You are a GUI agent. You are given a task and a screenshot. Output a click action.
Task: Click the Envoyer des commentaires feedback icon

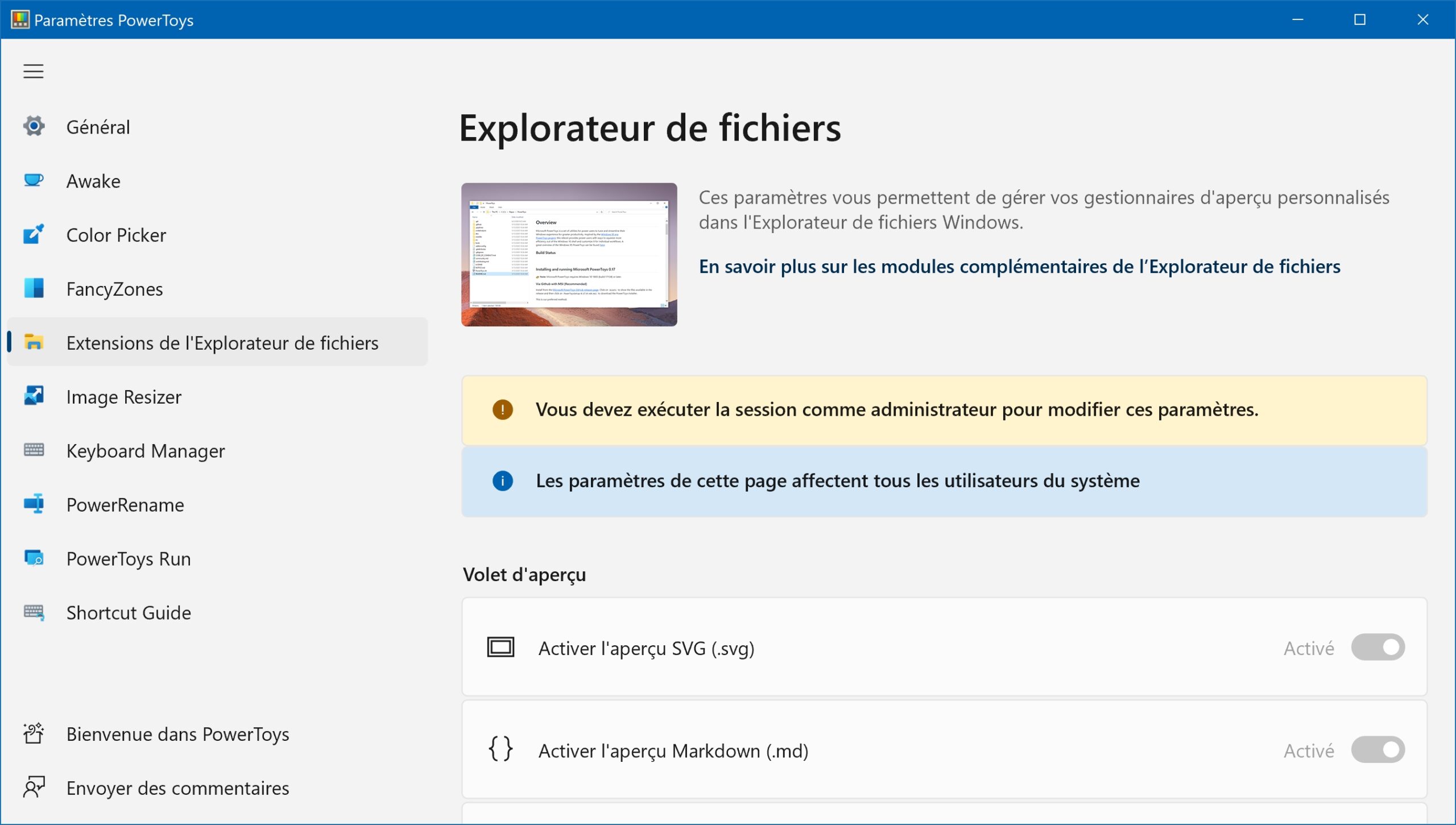click(x=34, y=787)
